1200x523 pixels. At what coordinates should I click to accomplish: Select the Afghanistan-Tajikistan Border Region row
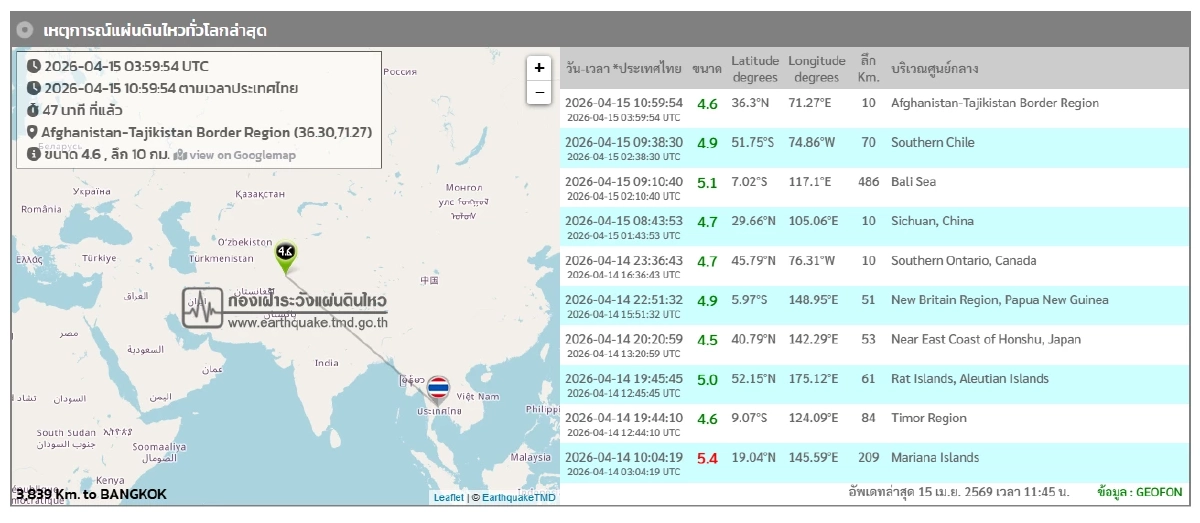[x=873, y=109]
